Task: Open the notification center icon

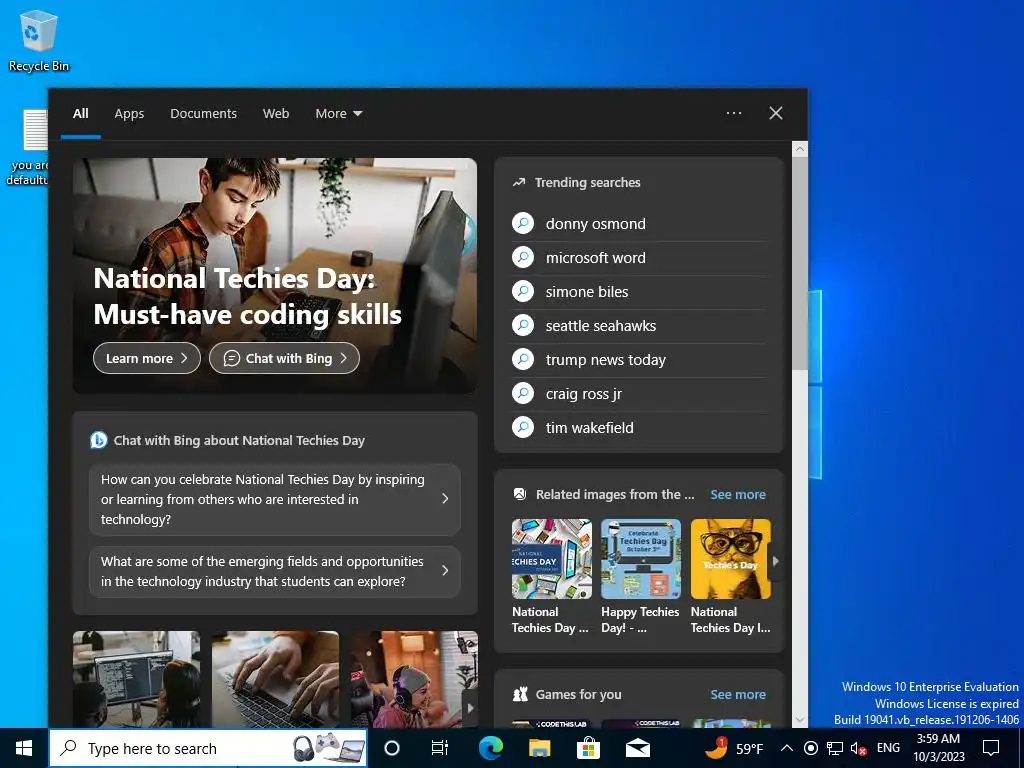Action: pyautogui.click(x=991, y=748)
